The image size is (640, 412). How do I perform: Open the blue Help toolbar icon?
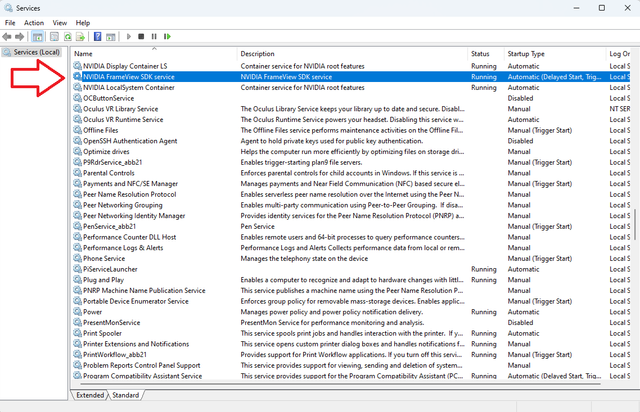pos(98,37)
